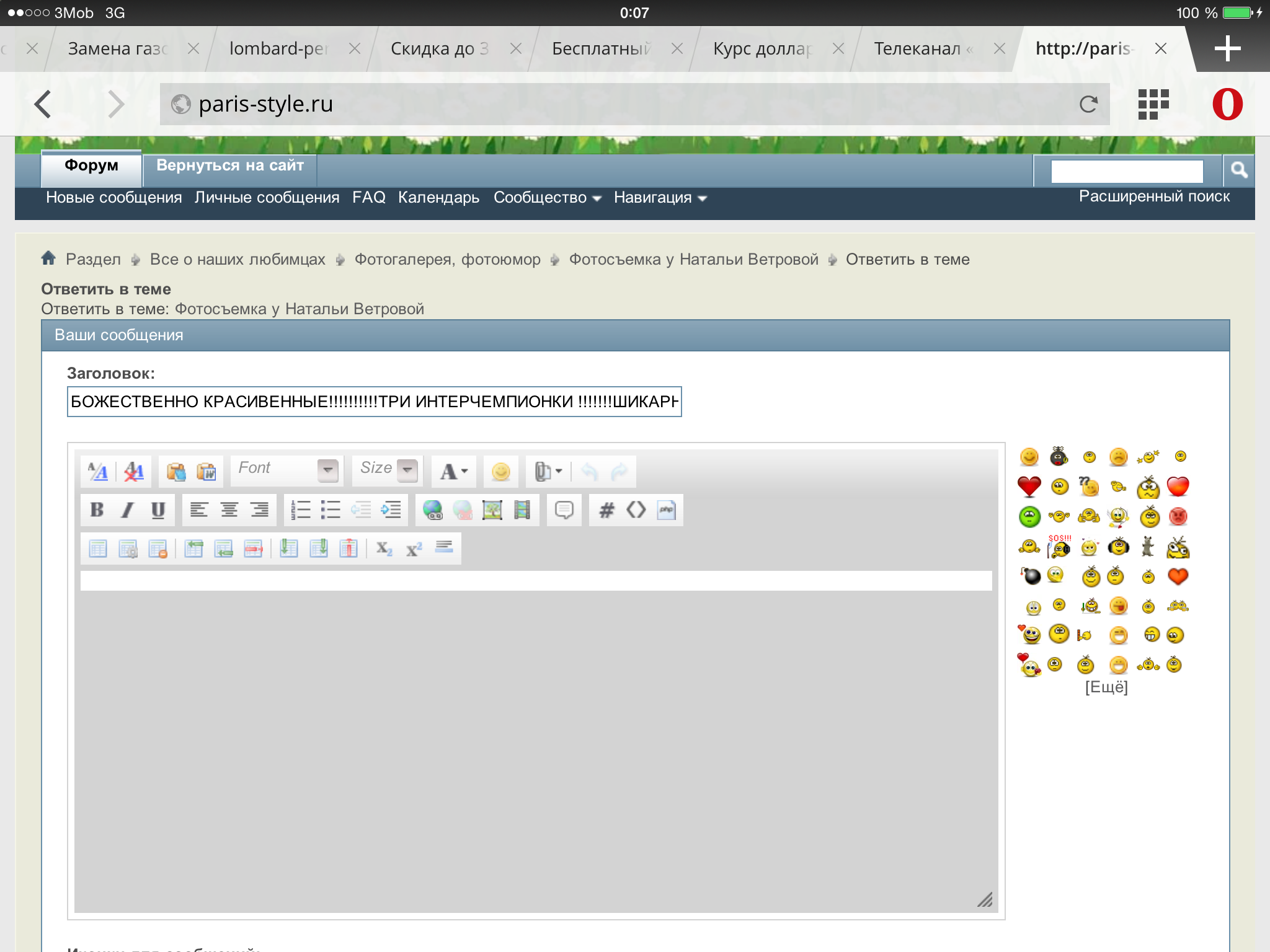Screen dimensions: 1270x952
Task: Insert an image into the message
Action: pyautogui.click(x=492, y=510)
